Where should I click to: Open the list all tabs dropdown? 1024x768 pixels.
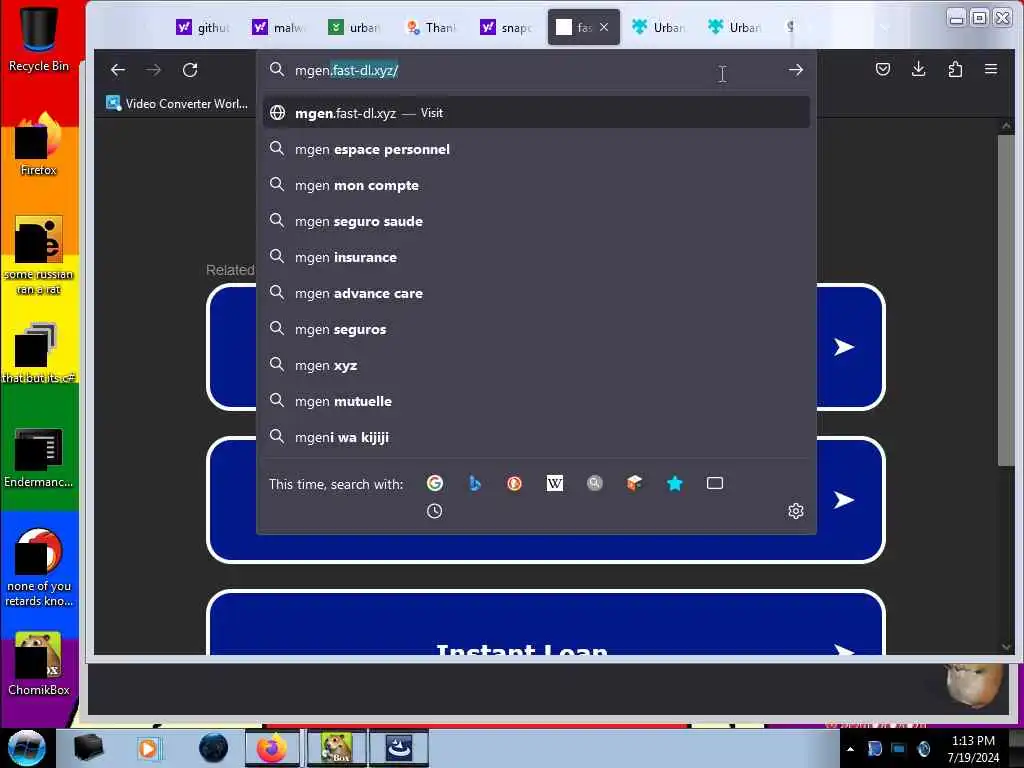click(x=885, y=27)
